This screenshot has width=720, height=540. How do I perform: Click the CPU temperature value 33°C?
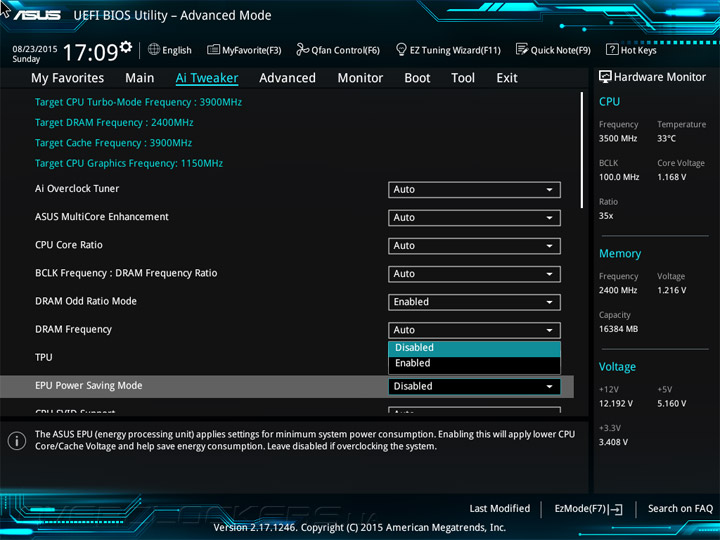click(x=666, y=138)
